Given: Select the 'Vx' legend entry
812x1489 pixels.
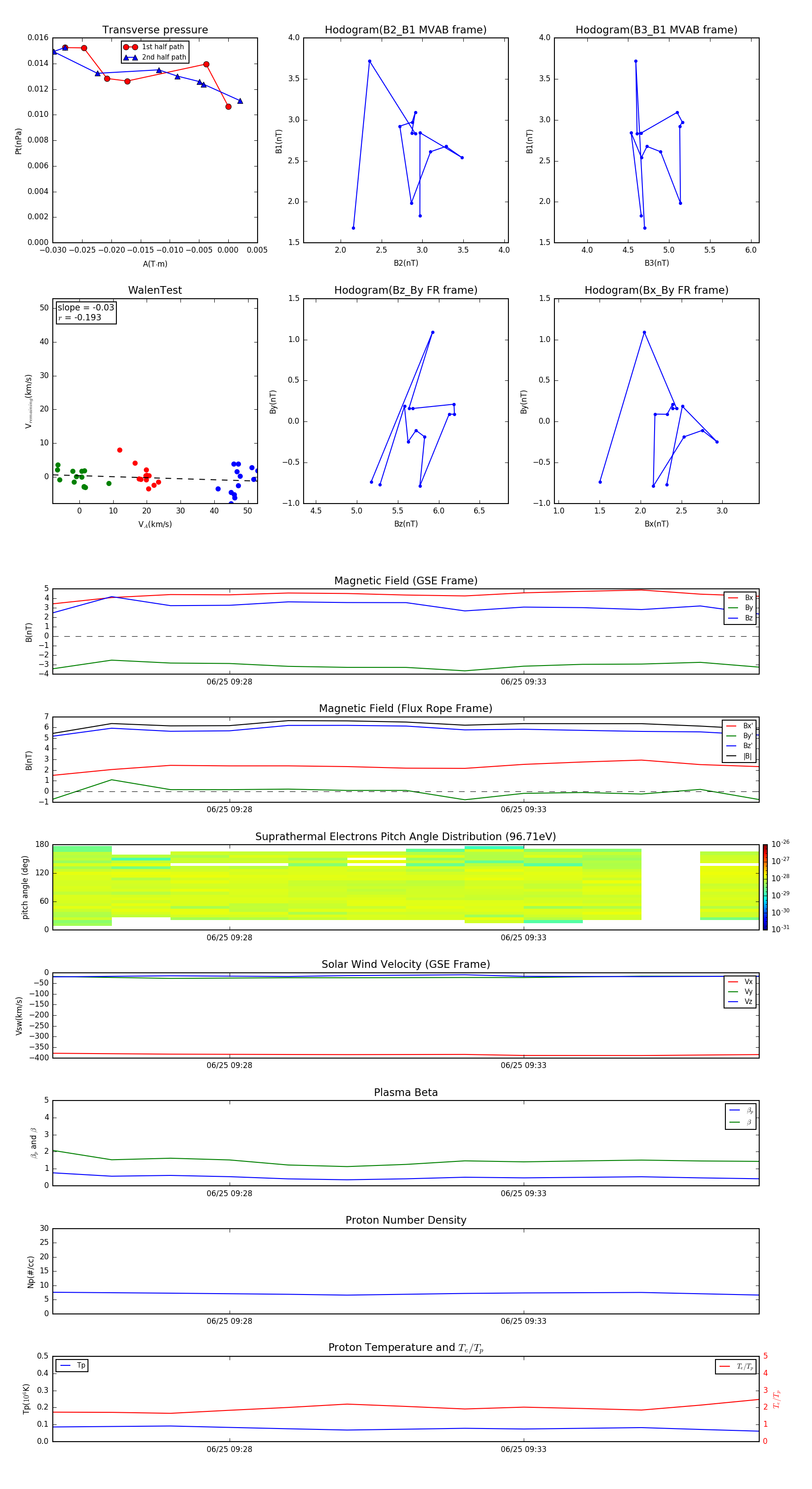Looking at the screenshot, I should (740, 981).
